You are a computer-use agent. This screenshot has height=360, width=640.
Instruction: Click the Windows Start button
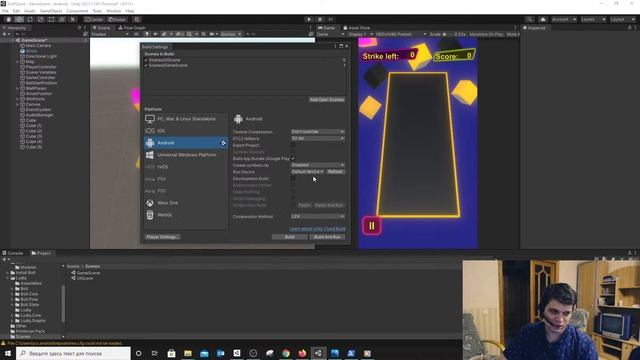click(8, 353)
